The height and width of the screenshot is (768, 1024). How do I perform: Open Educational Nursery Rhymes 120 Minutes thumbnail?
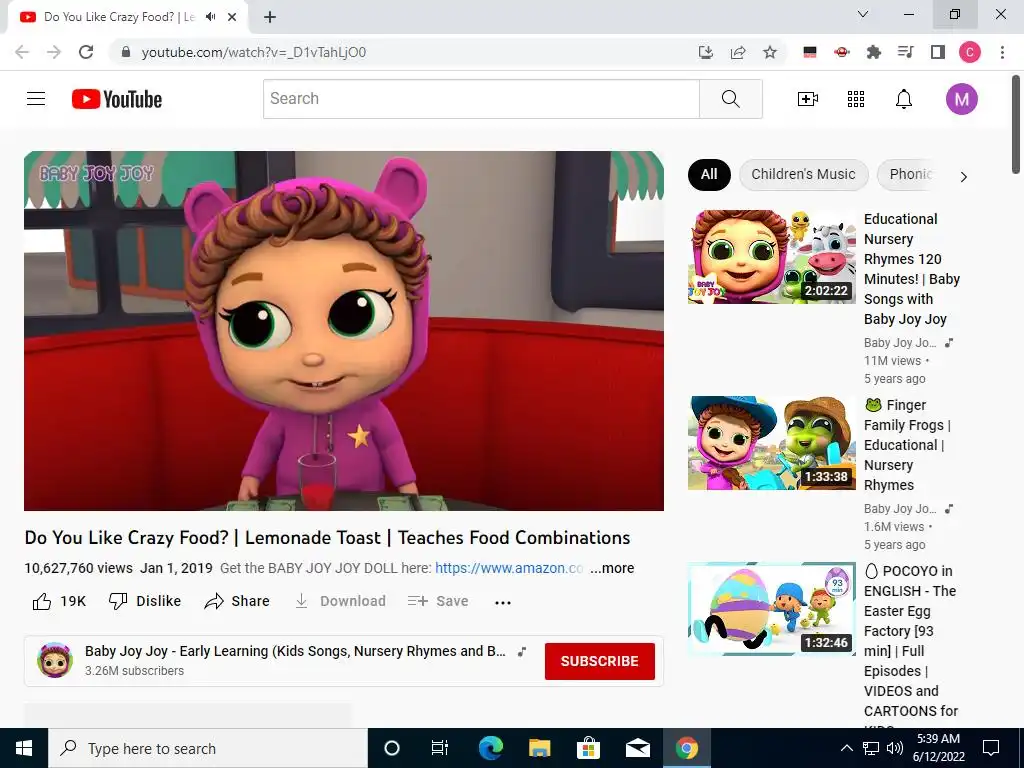tap(771, 257)
